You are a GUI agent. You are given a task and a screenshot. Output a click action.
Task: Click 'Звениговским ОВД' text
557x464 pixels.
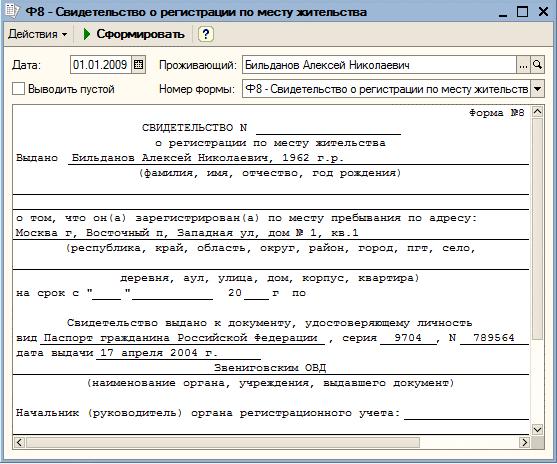pos(270,368)
